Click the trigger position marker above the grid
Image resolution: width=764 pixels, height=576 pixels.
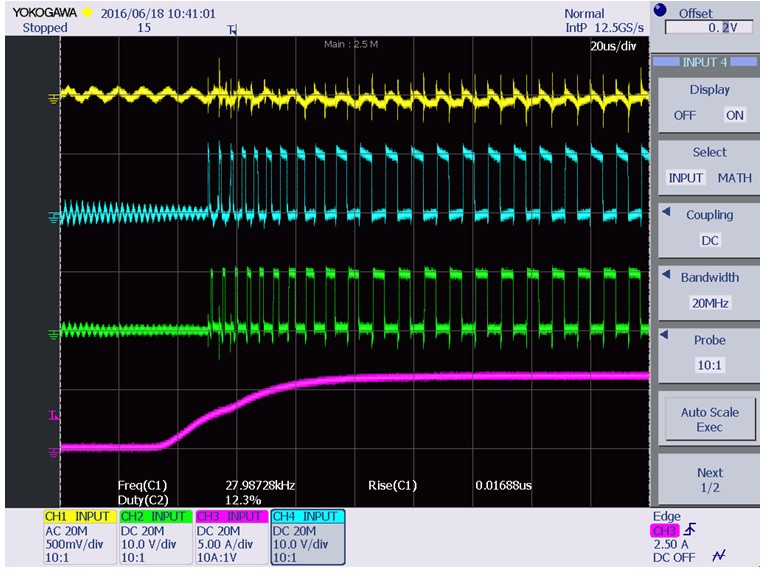(x=233, y=30)
